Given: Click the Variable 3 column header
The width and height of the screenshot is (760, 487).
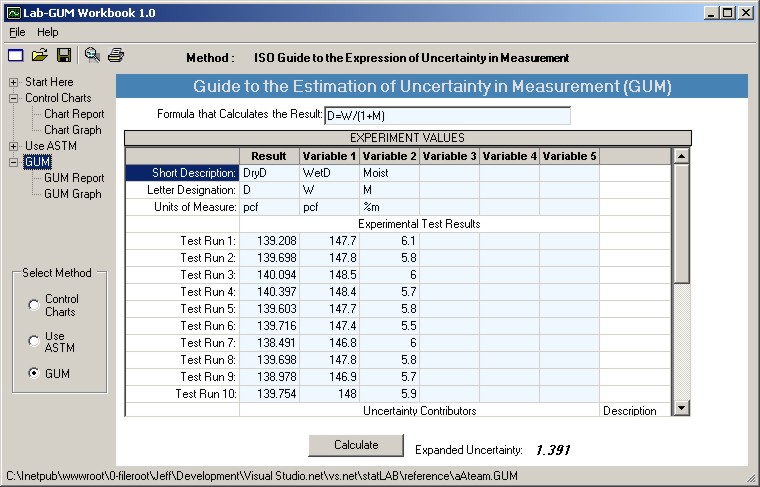Looking at the screenshot, I should (450, 156).
